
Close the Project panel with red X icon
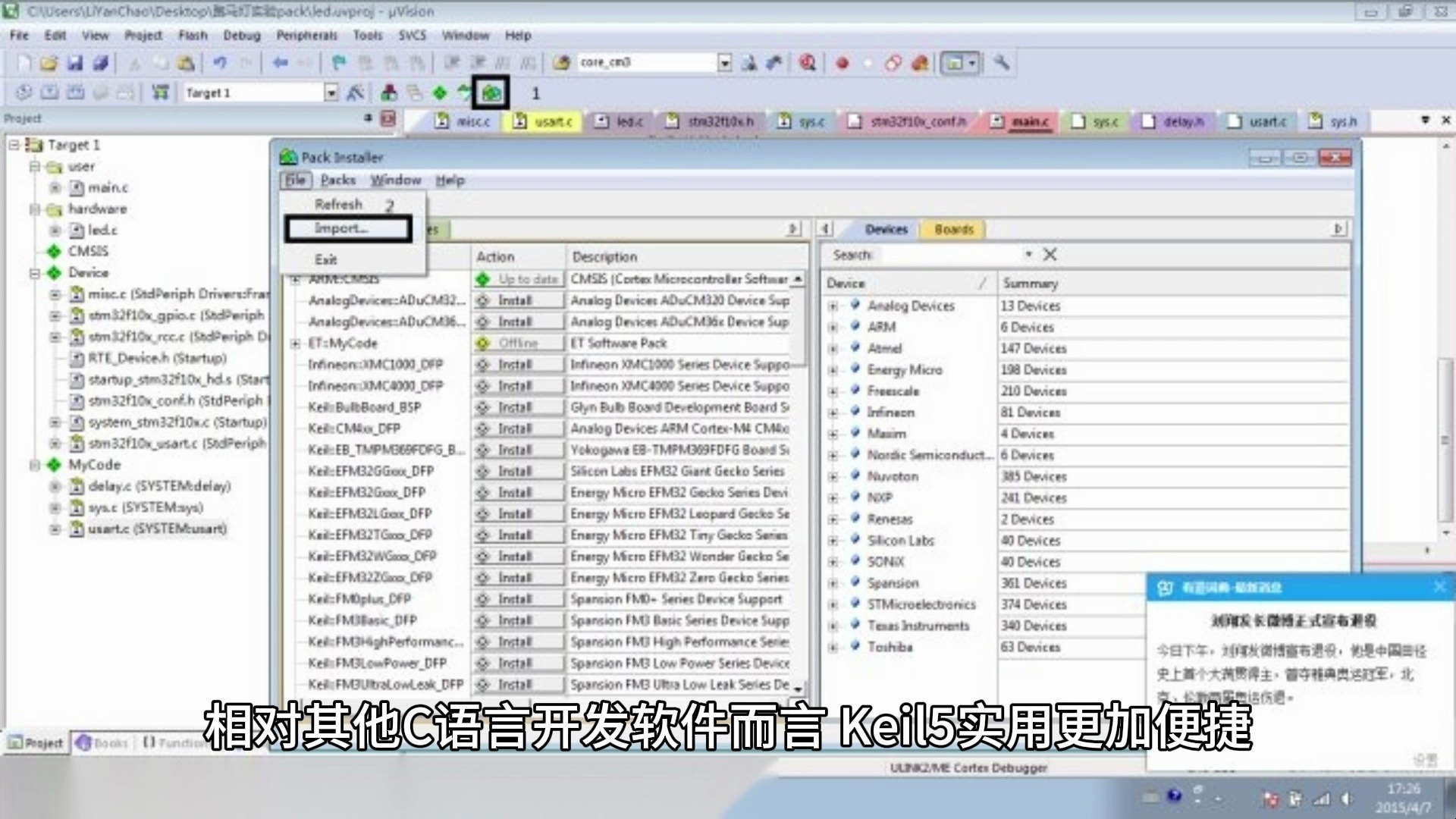[x=388, y=118]
